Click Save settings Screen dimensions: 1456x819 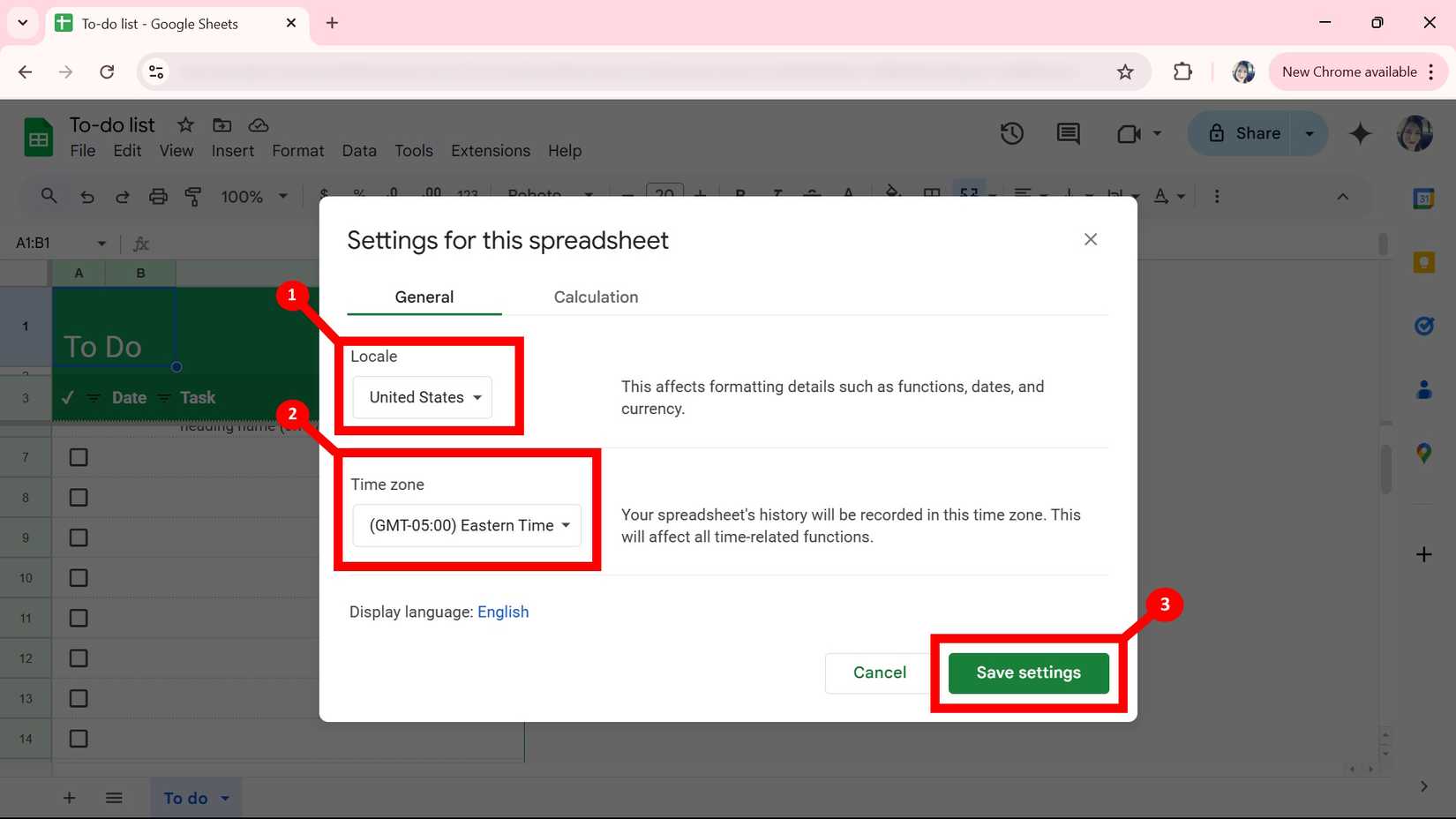pos(1028,672)
